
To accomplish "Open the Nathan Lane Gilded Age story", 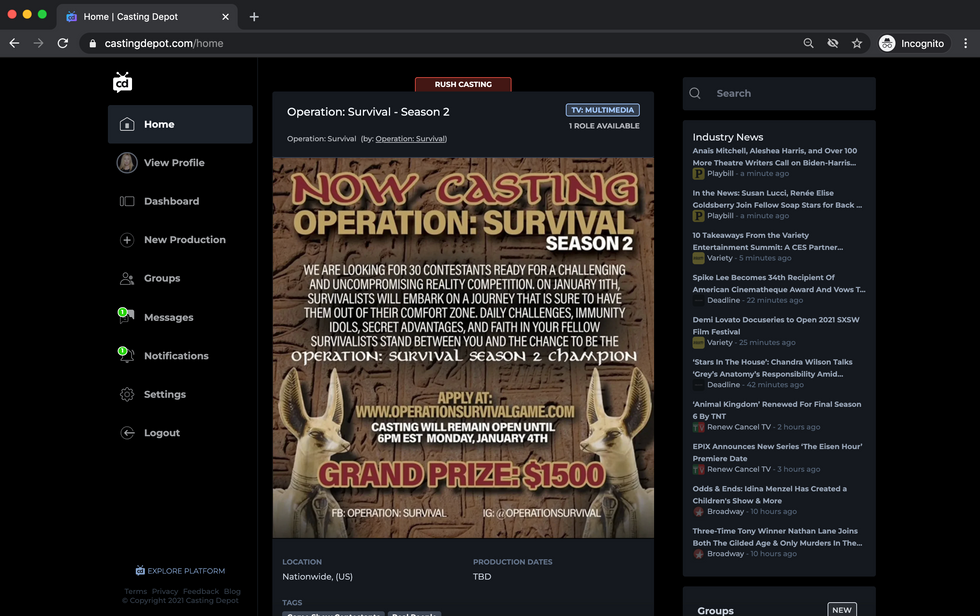I will pos(777,537).
